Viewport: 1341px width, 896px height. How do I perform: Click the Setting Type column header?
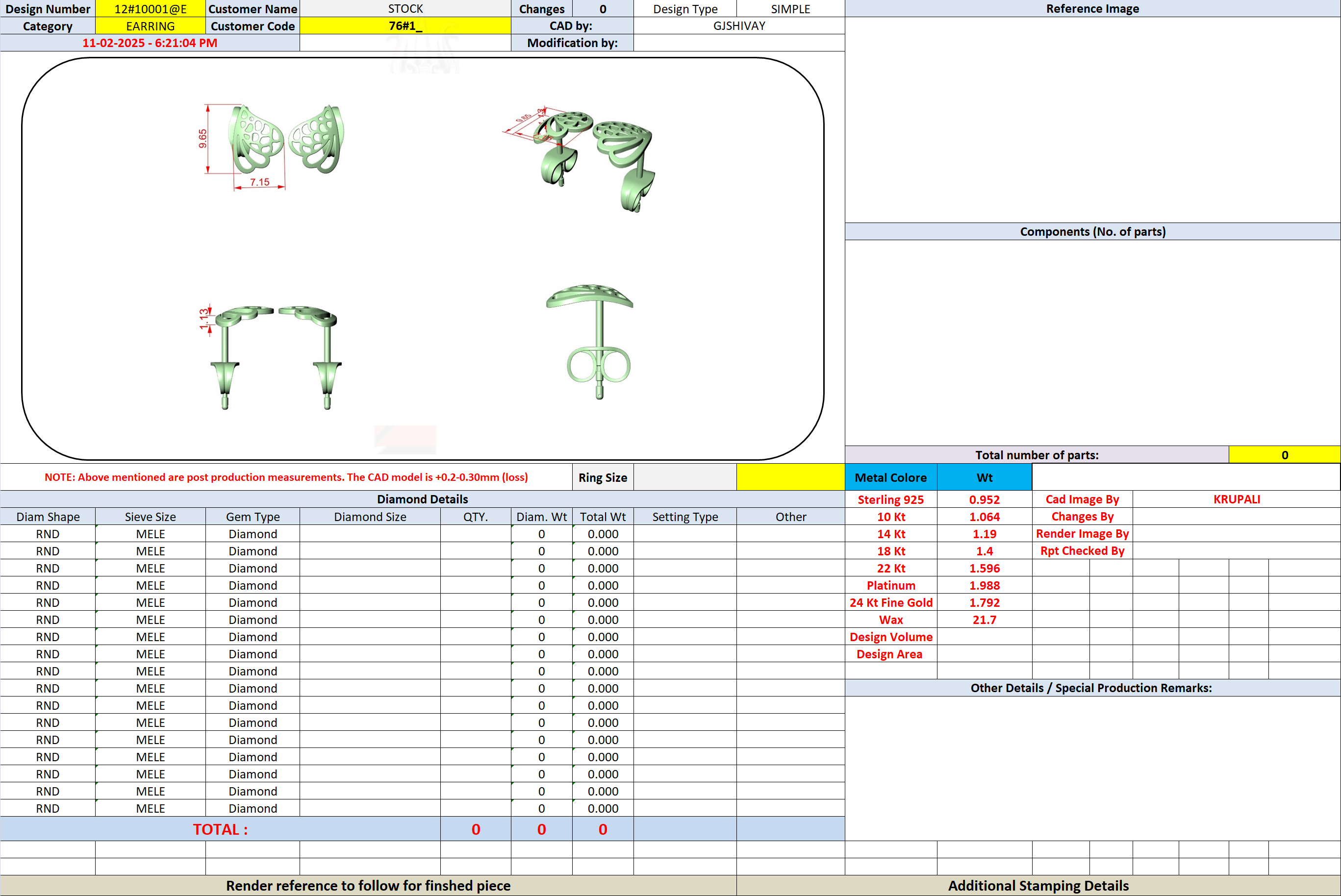tap(685, 517)
